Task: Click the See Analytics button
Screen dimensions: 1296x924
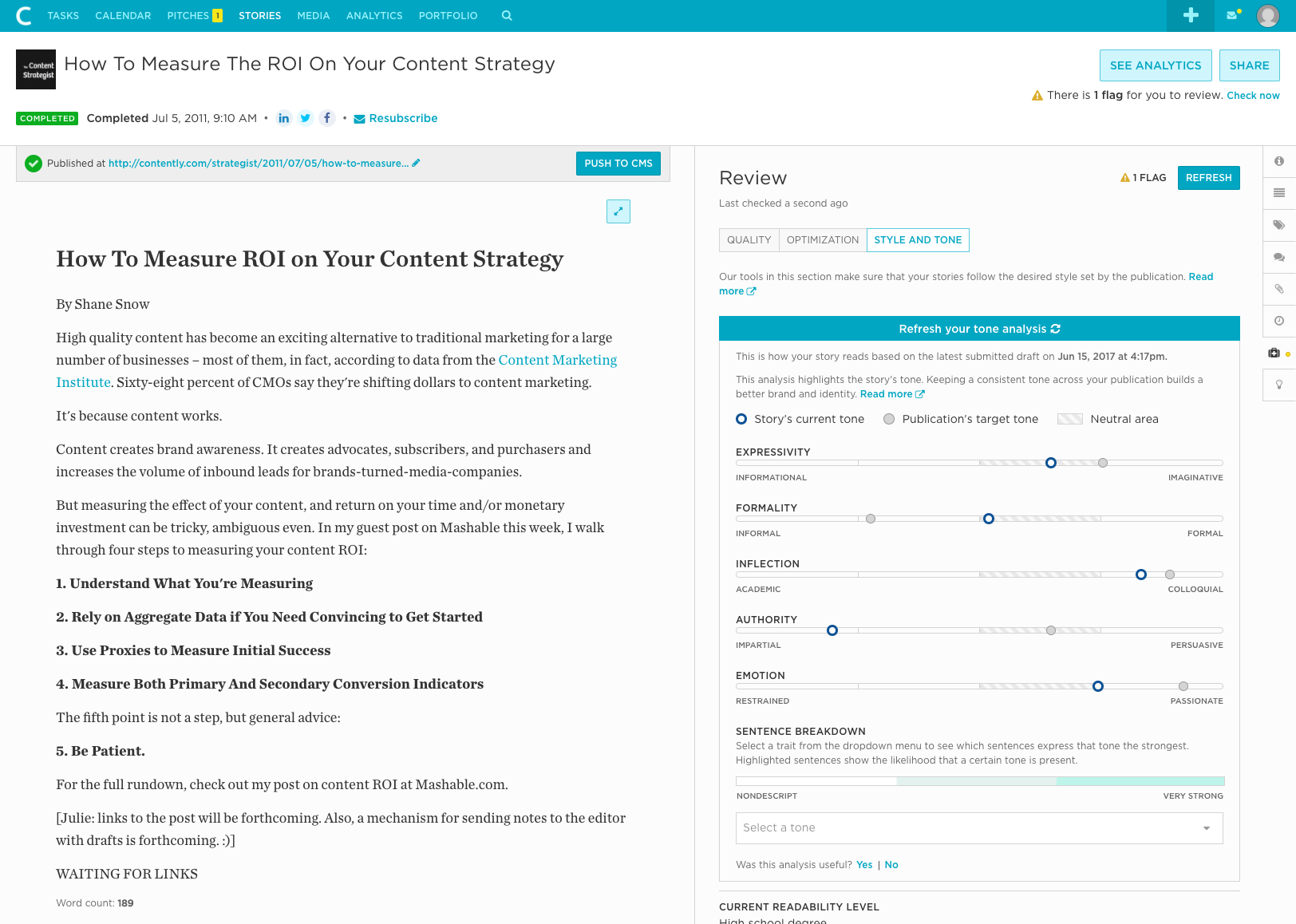Action: point(1155,65)
